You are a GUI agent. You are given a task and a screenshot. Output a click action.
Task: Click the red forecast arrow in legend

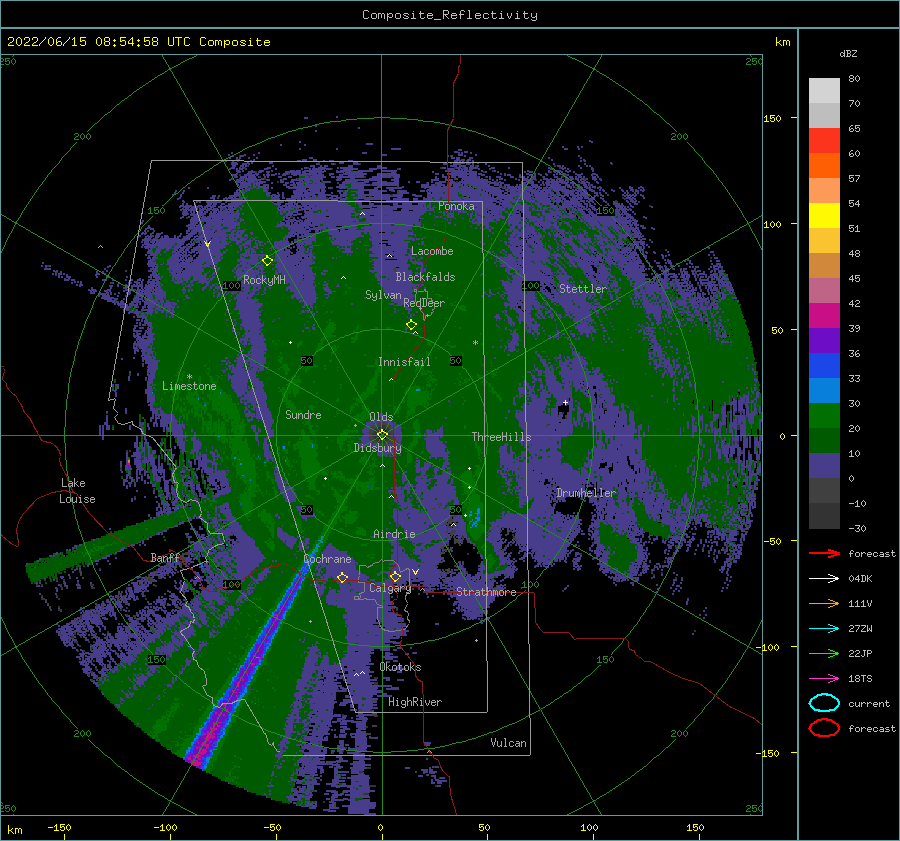pyautogui.click(x=824, y=553)
